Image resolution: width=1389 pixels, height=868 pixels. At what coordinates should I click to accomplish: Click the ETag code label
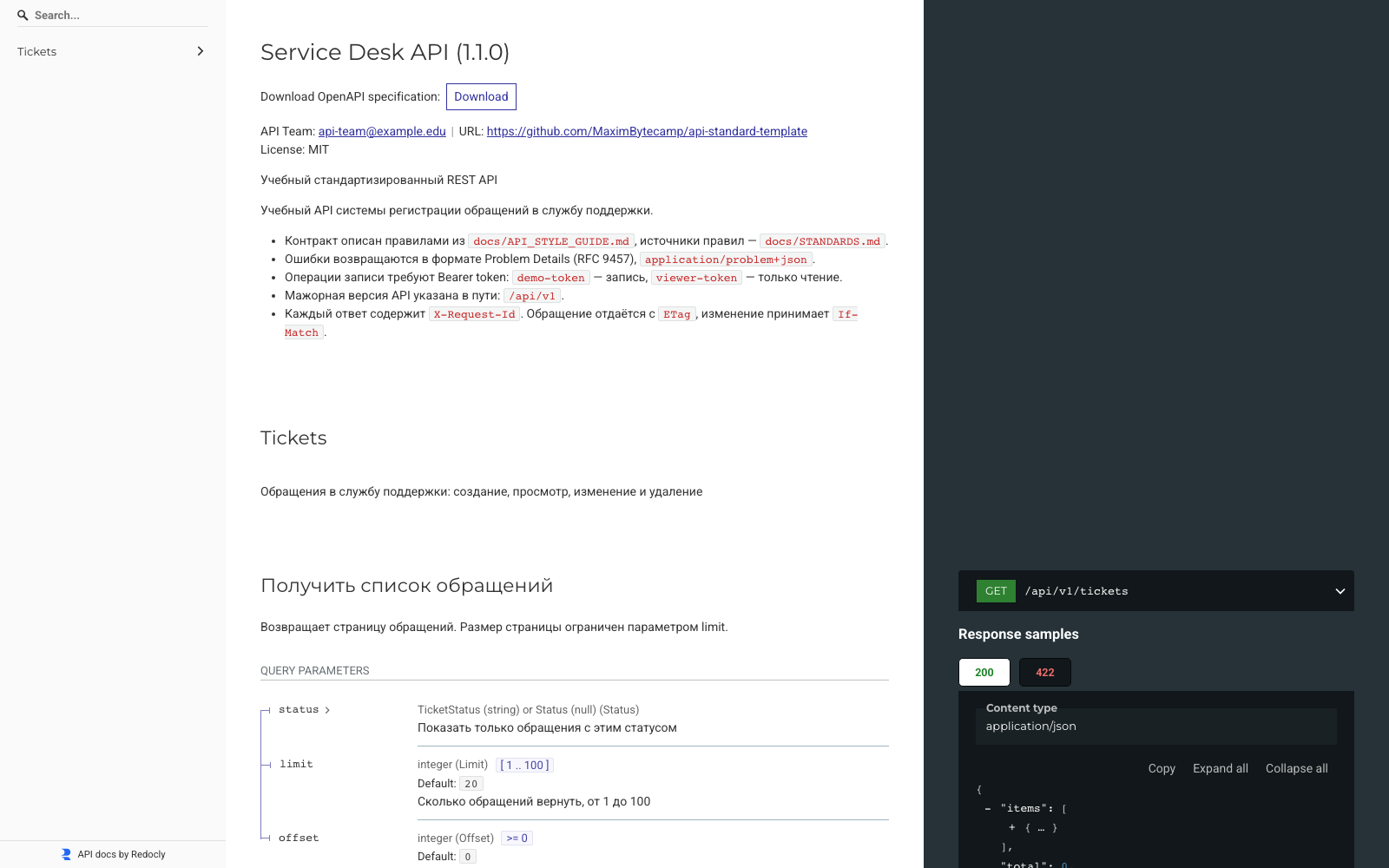click(677, 314)
